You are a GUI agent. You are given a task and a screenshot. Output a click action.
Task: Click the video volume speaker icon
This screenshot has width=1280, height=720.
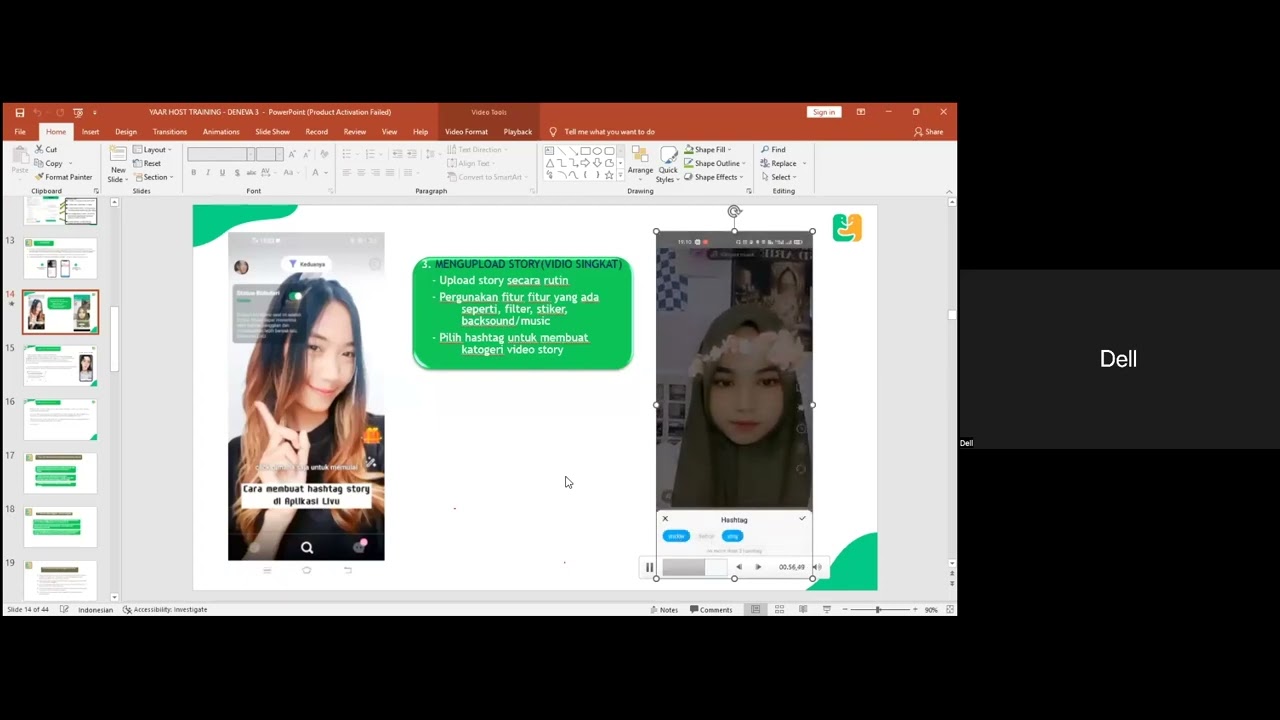point(816,567)
